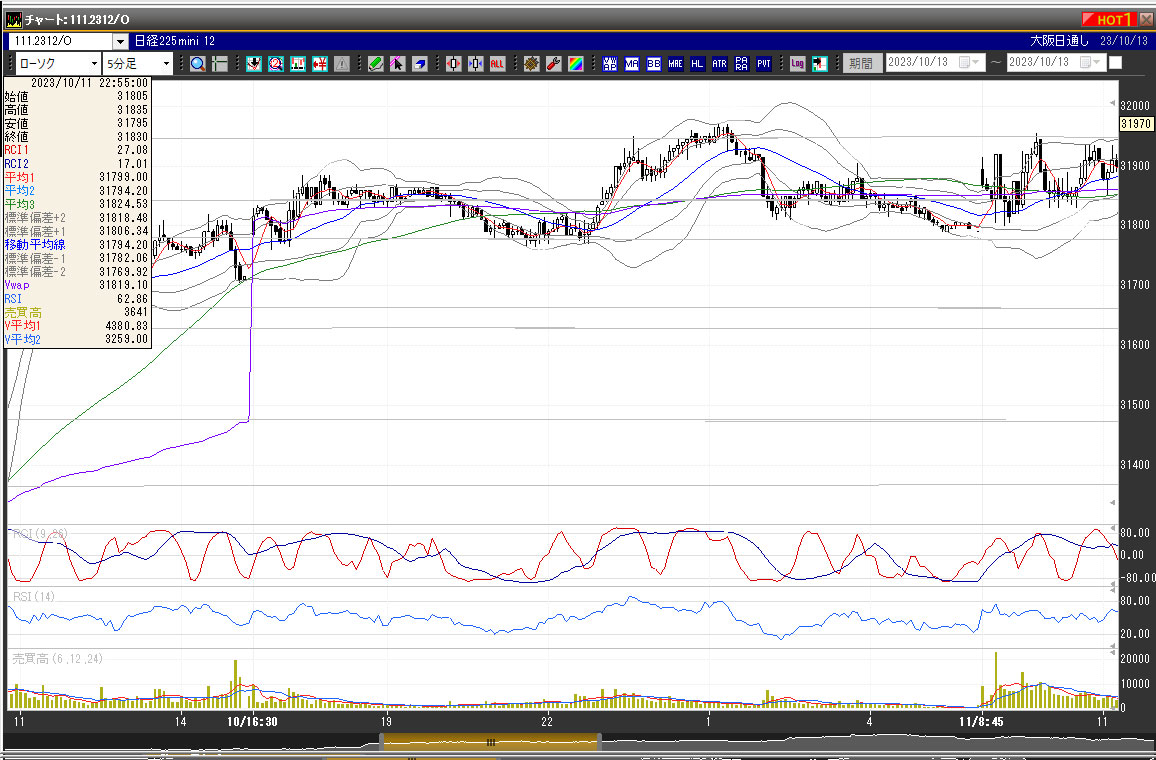Toggle the ATR indicator

[720, 64]
